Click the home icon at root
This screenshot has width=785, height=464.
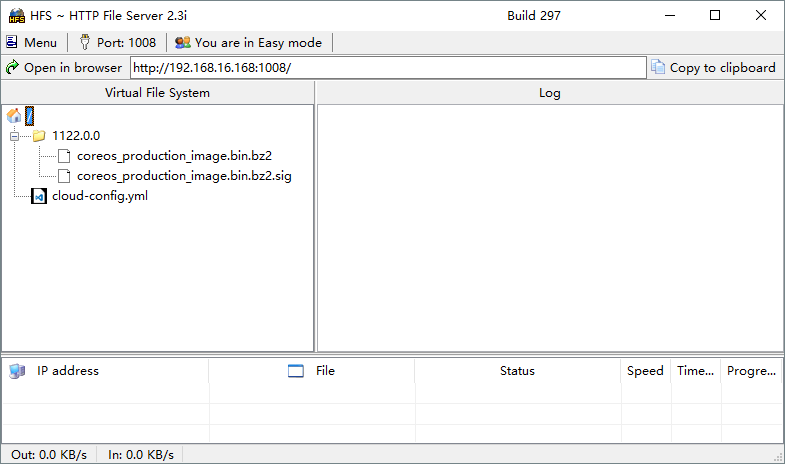(x=14, y=116)
